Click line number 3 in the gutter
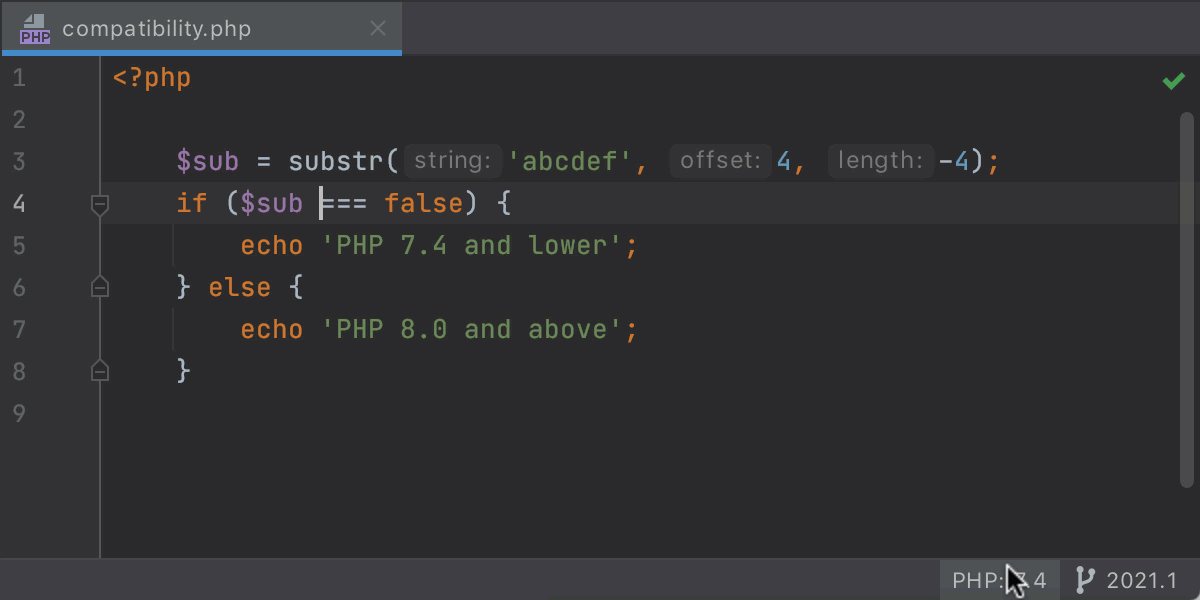Screen dimensions: 1200x600 click(20, 161)
